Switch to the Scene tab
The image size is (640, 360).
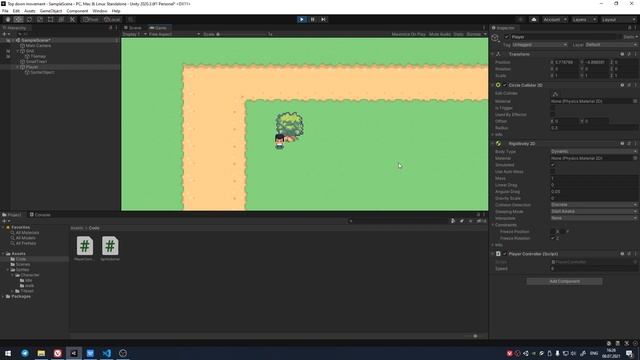tap(133, 28)
